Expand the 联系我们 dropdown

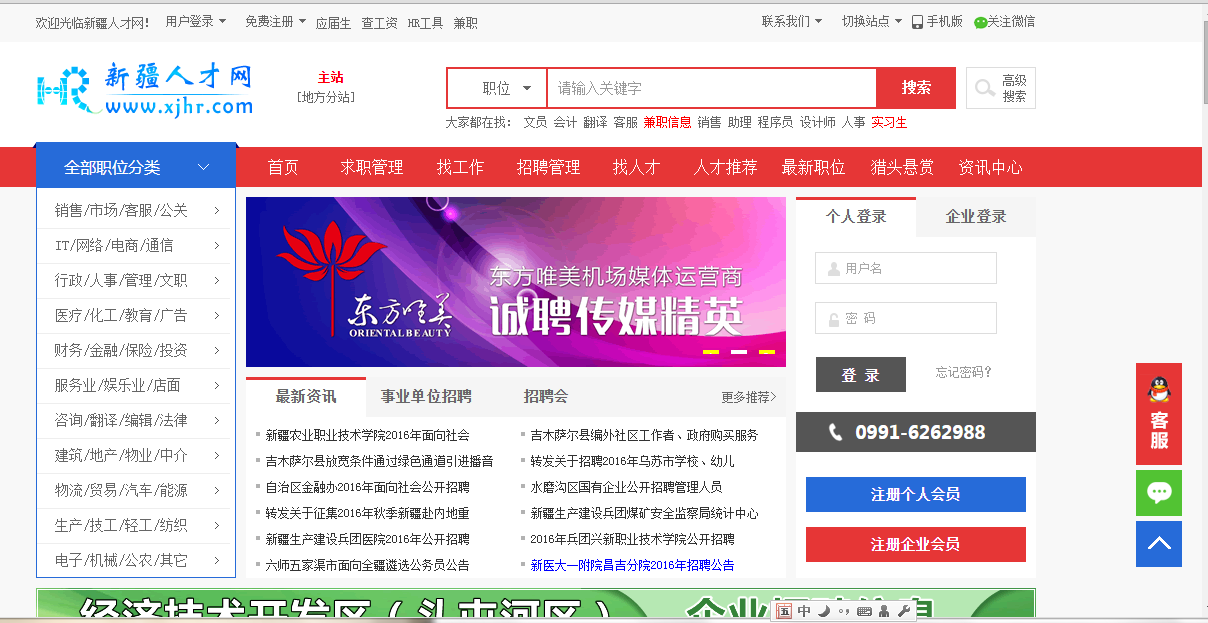point(792,21)
